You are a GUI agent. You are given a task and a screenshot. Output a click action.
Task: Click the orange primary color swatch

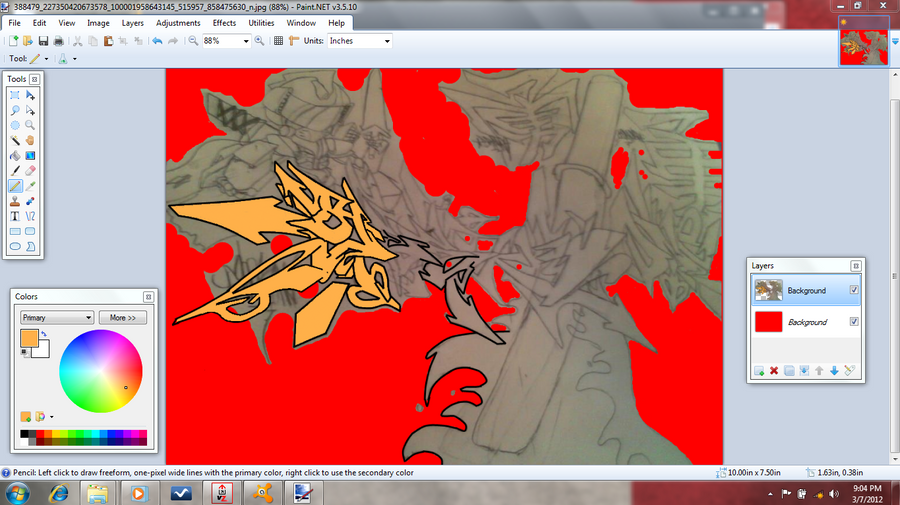pyautogui.click(x=29, y=339)
